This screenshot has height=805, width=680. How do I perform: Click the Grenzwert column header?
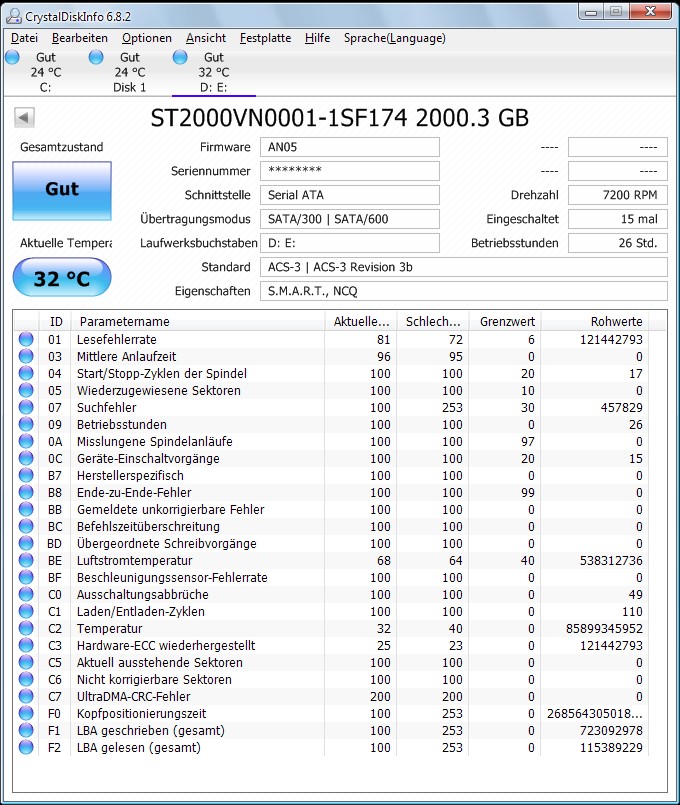coord(506,321)
